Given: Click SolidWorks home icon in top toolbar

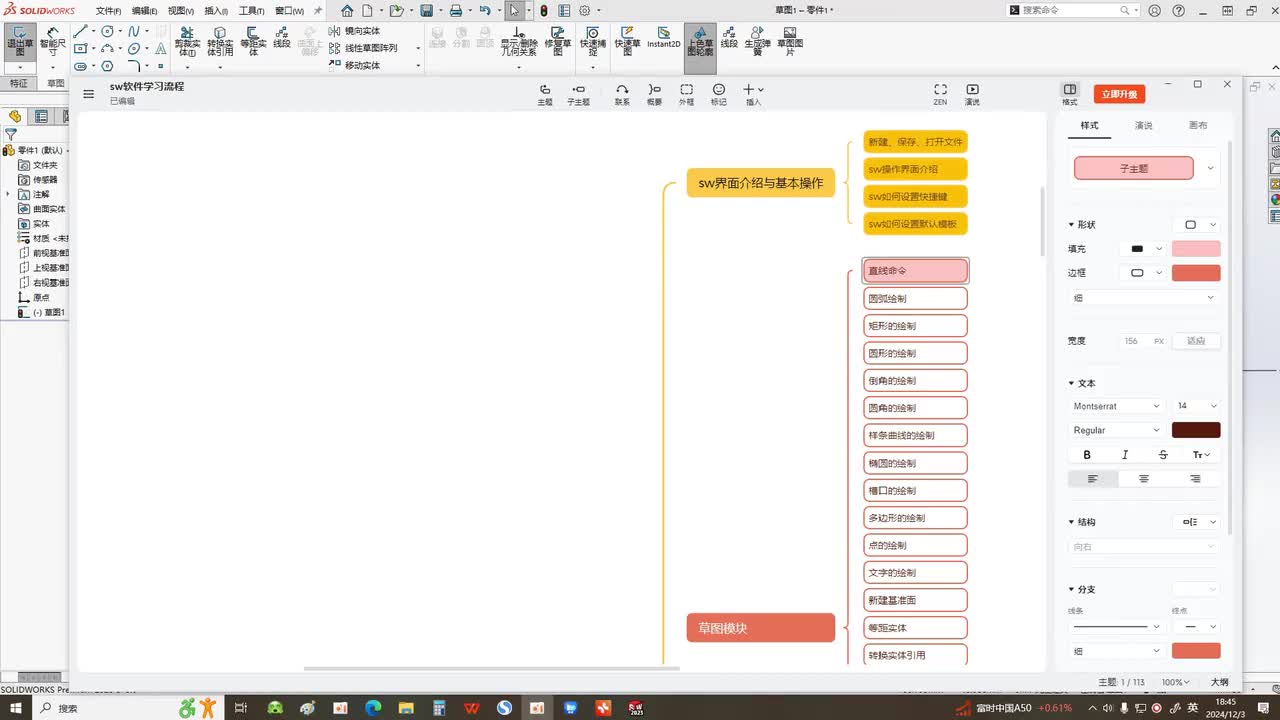Looking at the screenshot, I should [x=347, y=11].
